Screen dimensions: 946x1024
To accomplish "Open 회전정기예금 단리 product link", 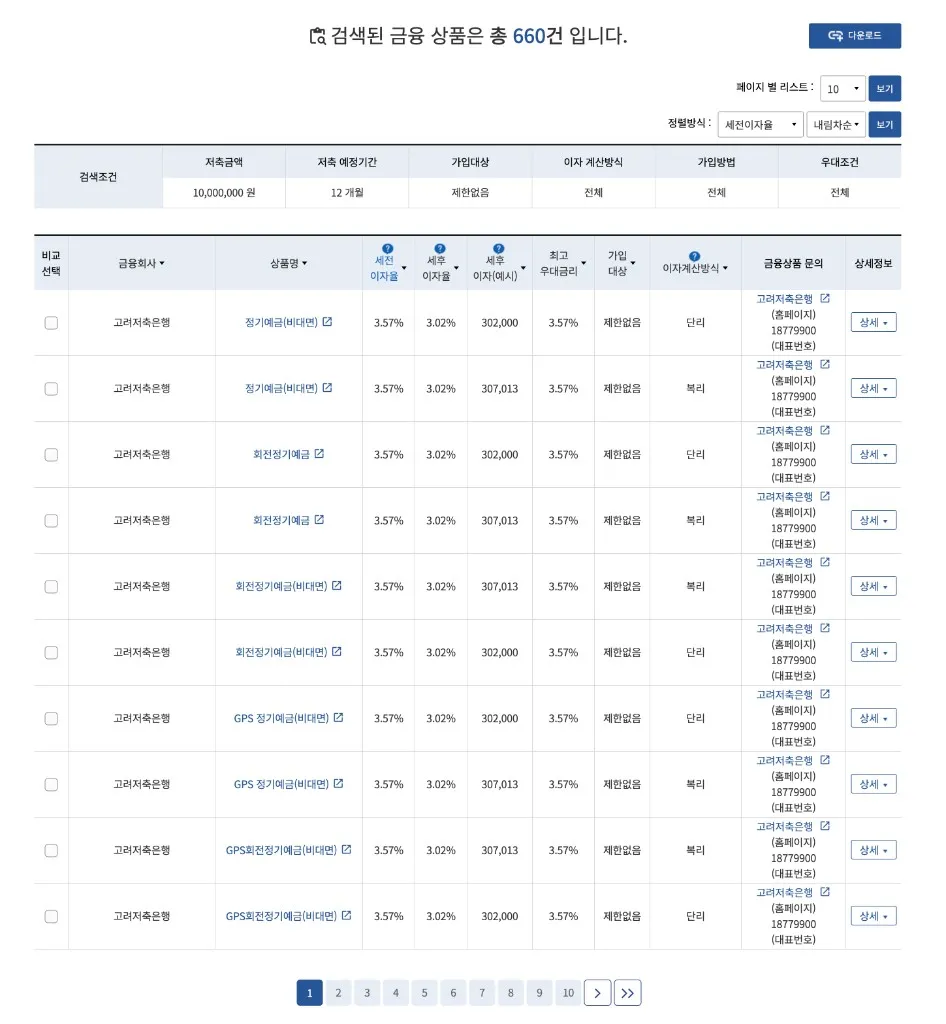I will coord(281,454).
